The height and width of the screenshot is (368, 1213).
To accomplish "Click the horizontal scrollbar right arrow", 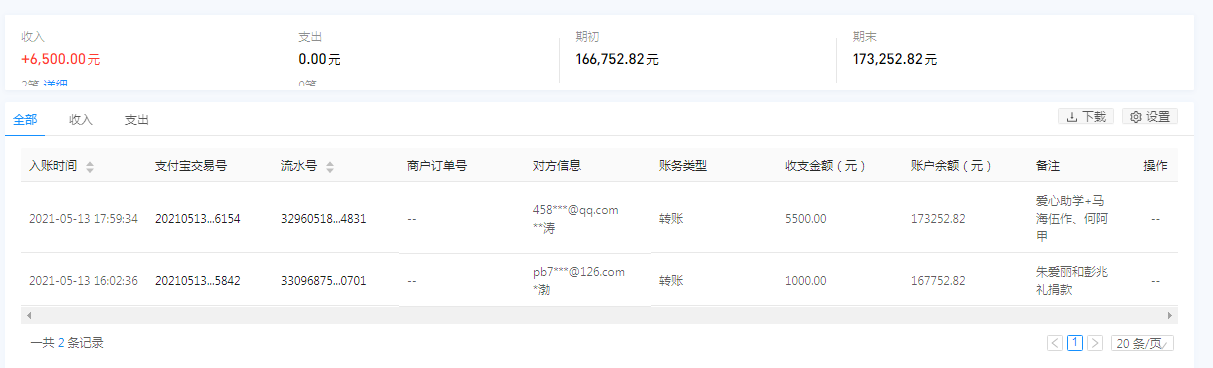I will (x=1171, y=315).
